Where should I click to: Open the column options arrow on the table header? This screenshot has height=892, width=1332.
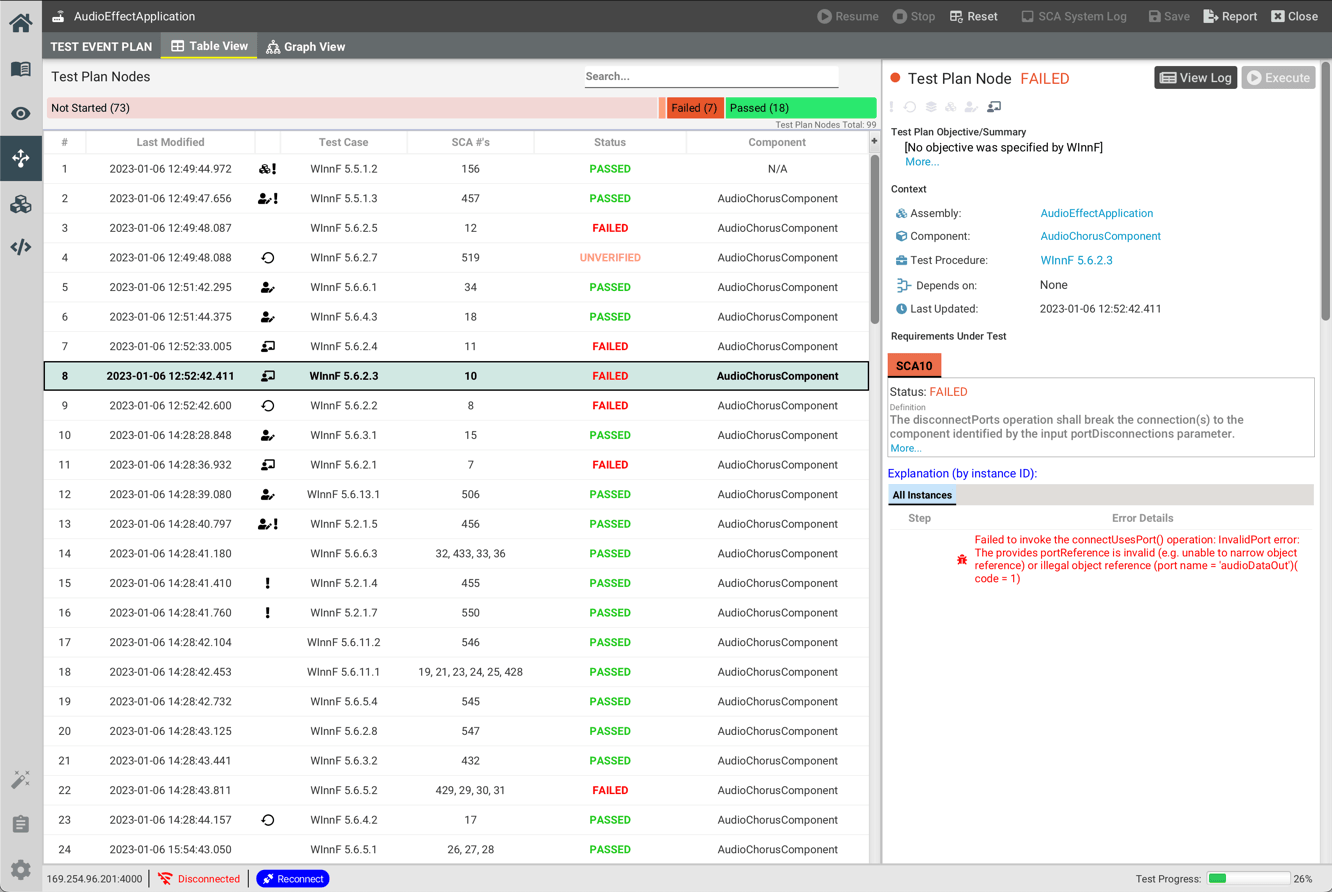872,140
